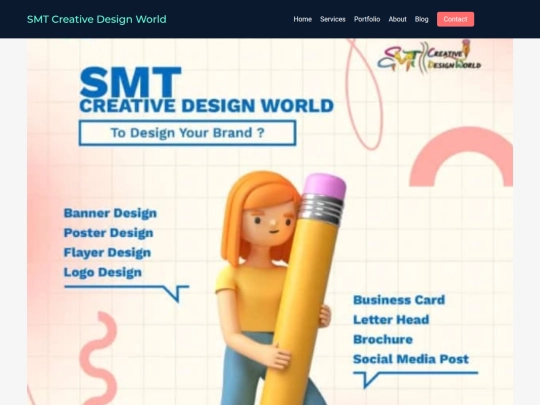Click the 'Logo Design' text
The width and height of the screenshot is (540, 405).
103,272
